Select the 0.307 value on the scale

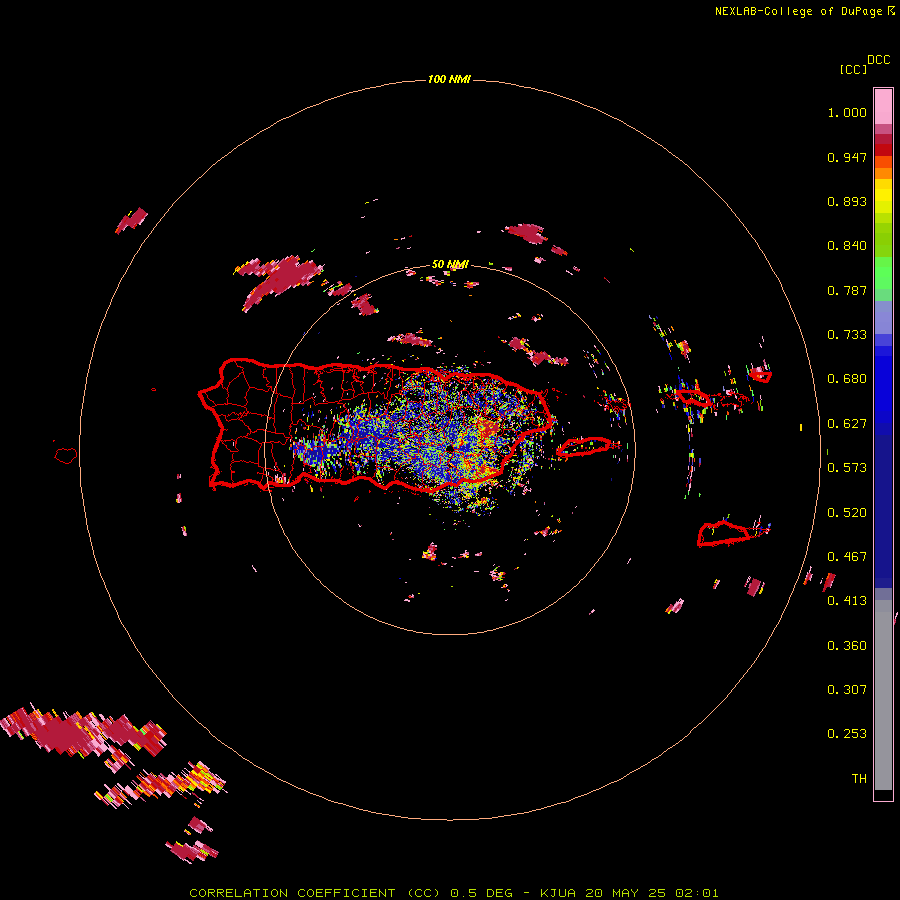tap(847, 690)
